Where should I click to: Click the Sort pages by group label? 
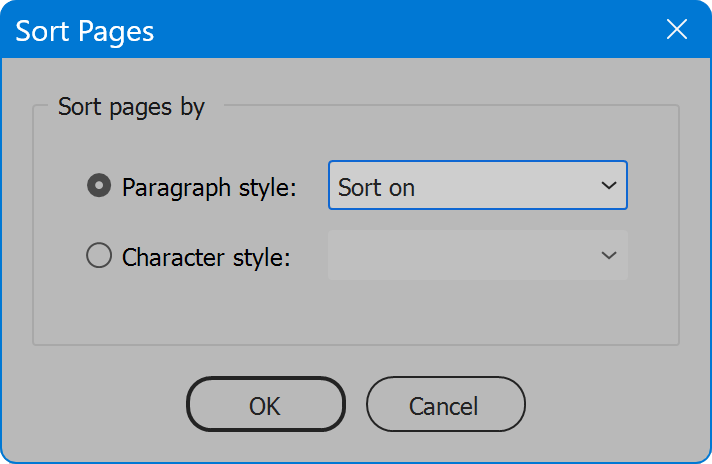(131, 107)
